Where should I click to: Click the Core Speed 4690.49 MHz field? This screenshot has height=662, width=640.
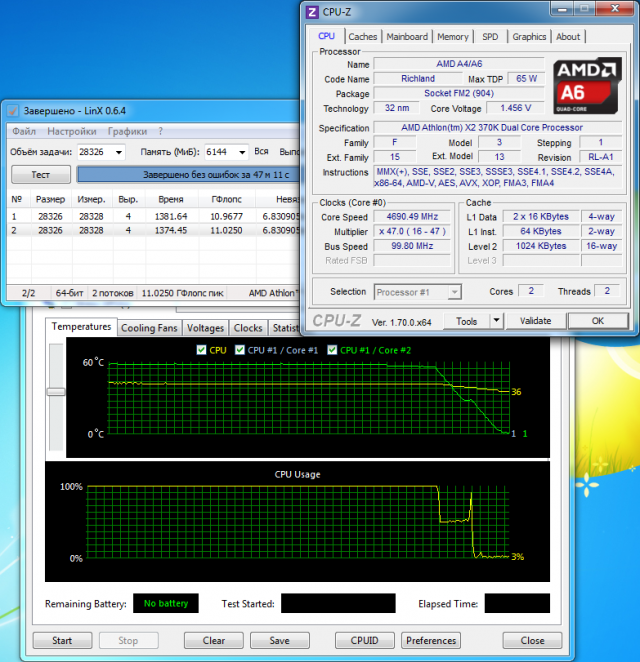412,217
